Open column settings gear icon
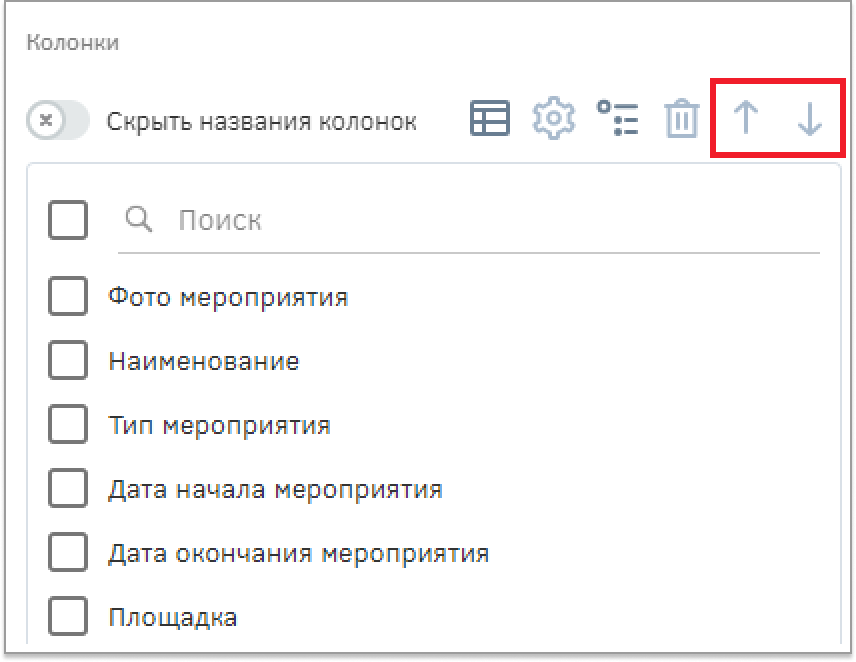The width and height of the screenshot is (856, 662). pos(554,118)
